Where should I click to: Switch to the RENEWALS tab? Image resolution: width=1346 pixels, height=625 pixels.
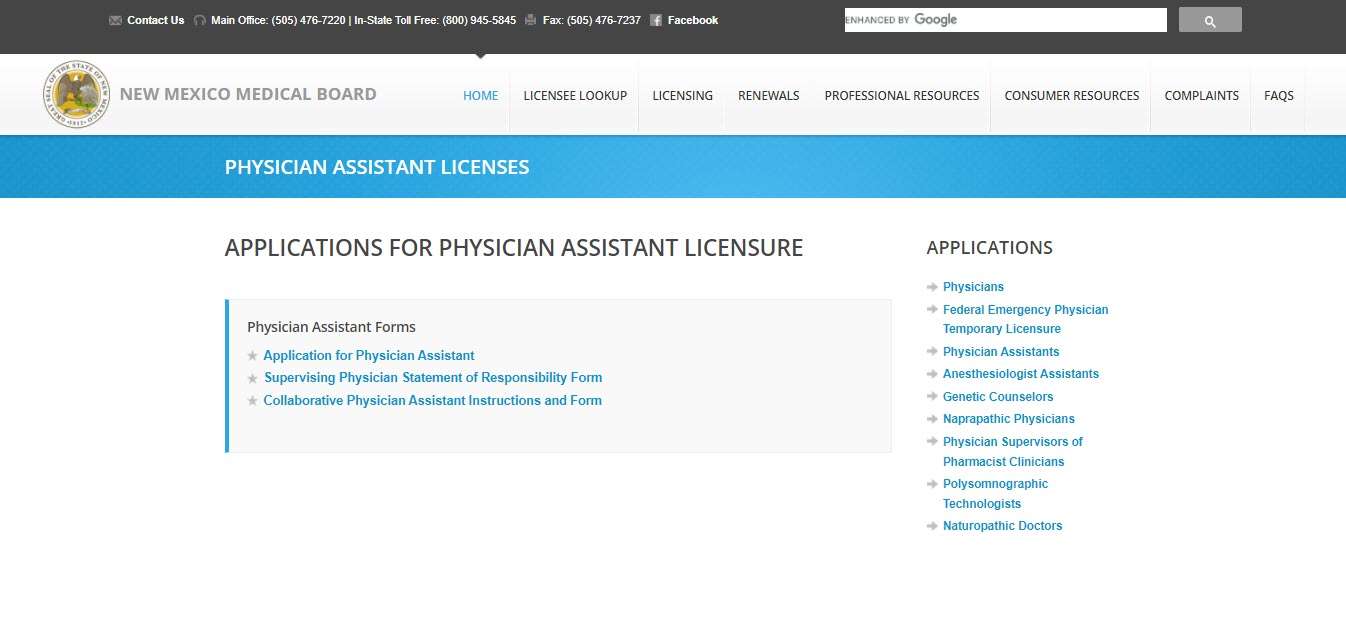coord(768,95)
